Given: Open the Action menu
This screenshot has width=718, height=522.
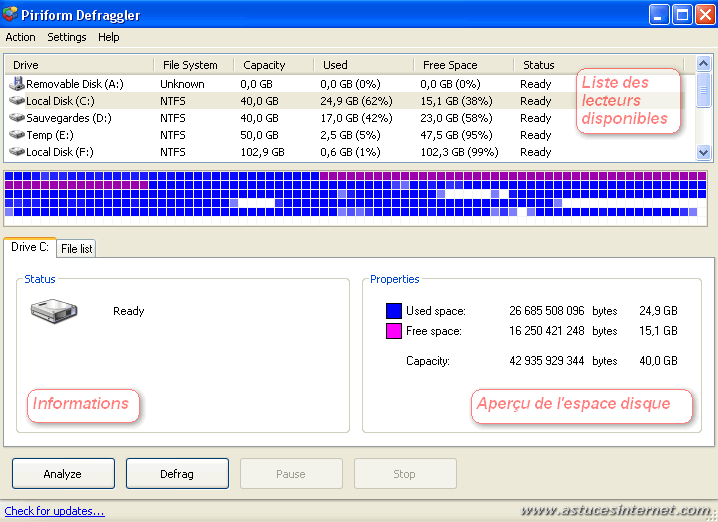Looking at the screenshot, I should click(x=20, y=37).
